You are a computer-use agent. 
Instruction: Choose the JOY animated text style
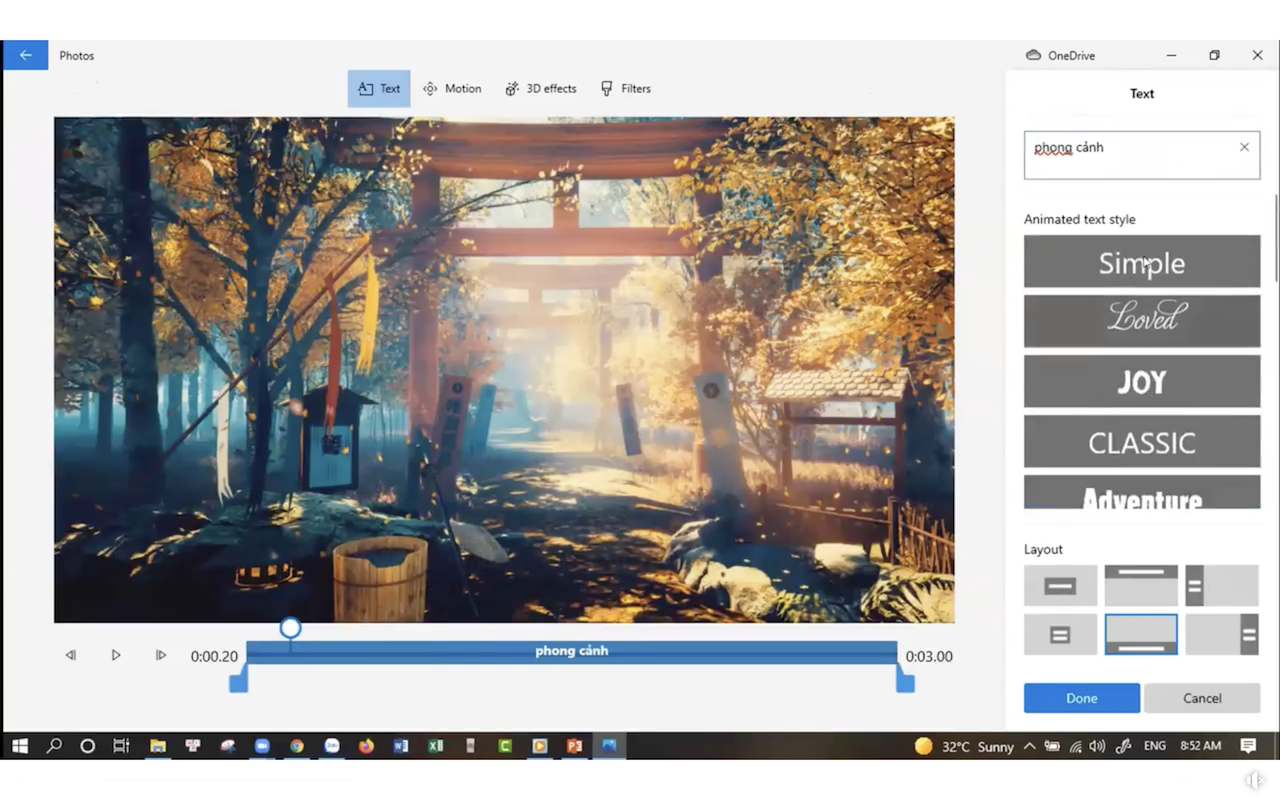[1142, 381]
